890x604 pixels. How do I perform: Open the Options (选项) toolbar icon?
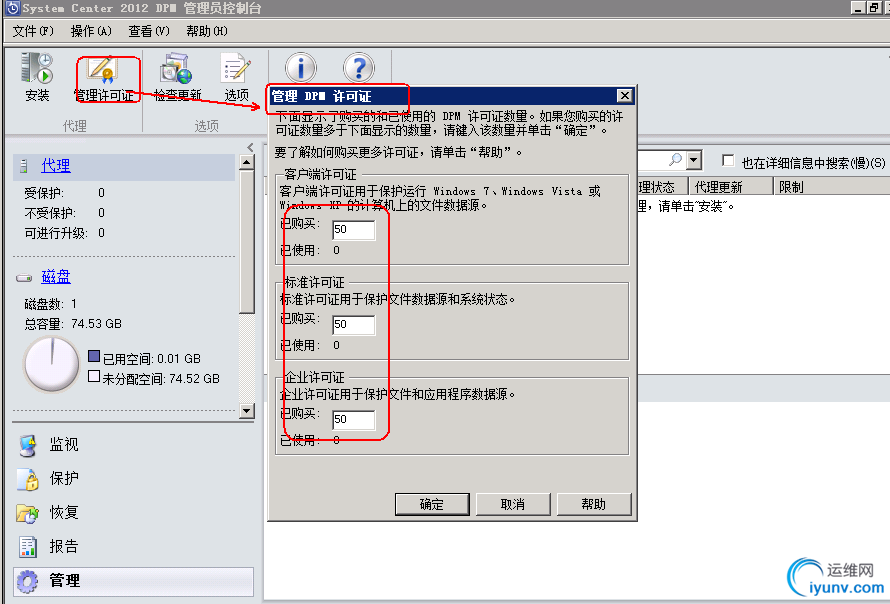(236, 69)
